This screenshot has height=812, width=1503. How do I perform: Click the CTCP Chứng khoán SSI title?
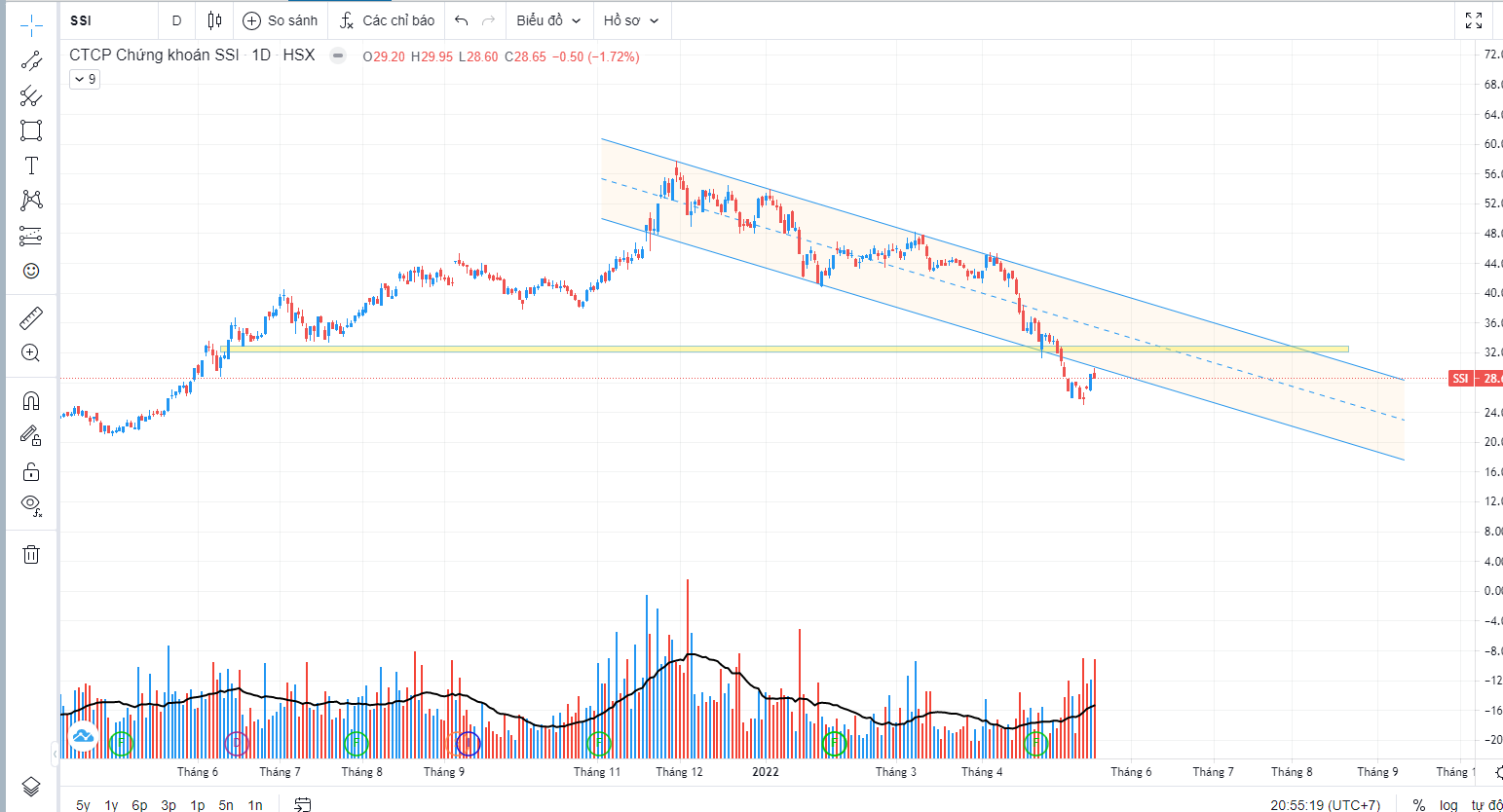154,55
